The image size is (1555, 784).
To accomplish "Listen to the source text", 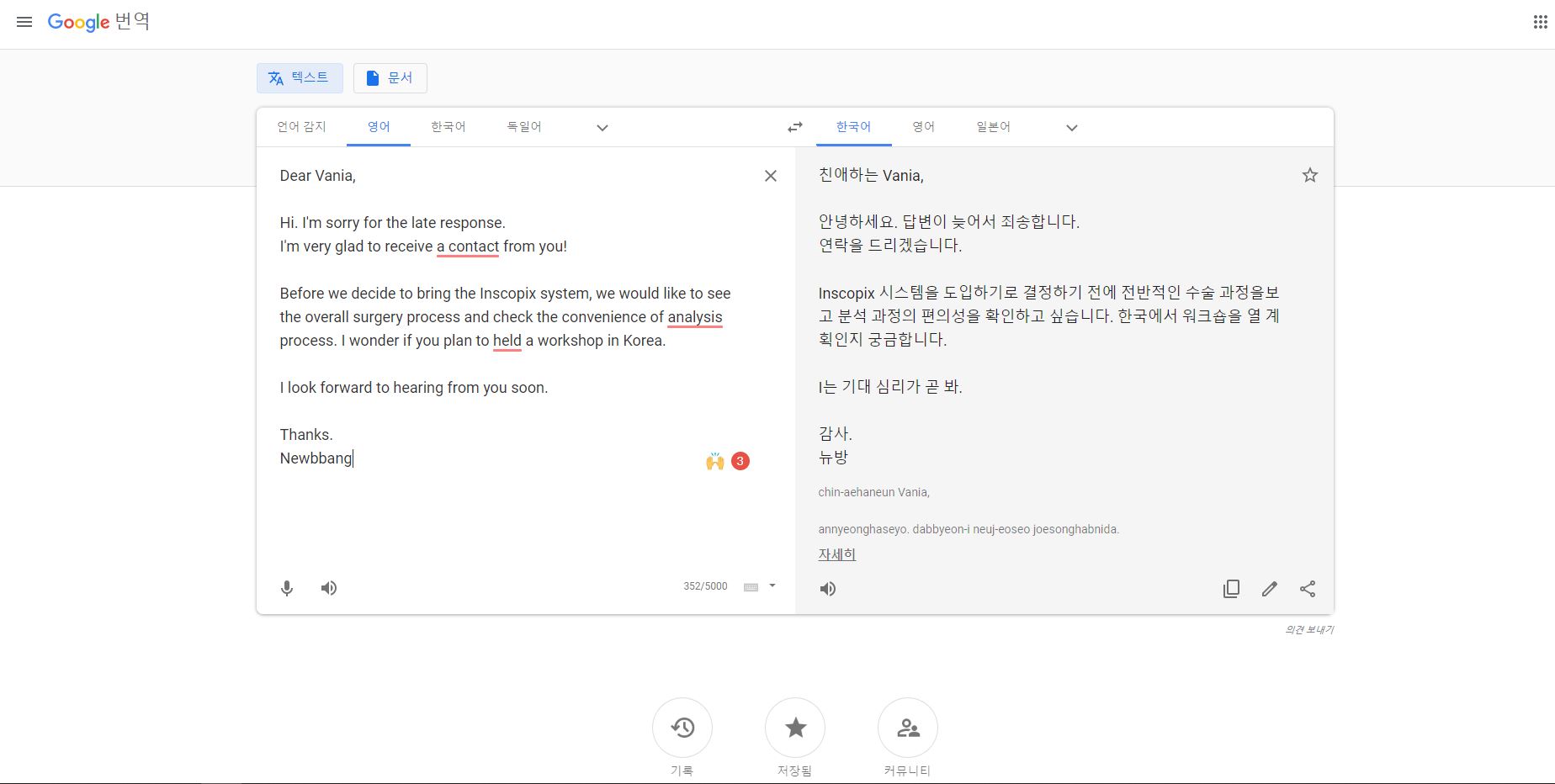I will click(329, 588).
